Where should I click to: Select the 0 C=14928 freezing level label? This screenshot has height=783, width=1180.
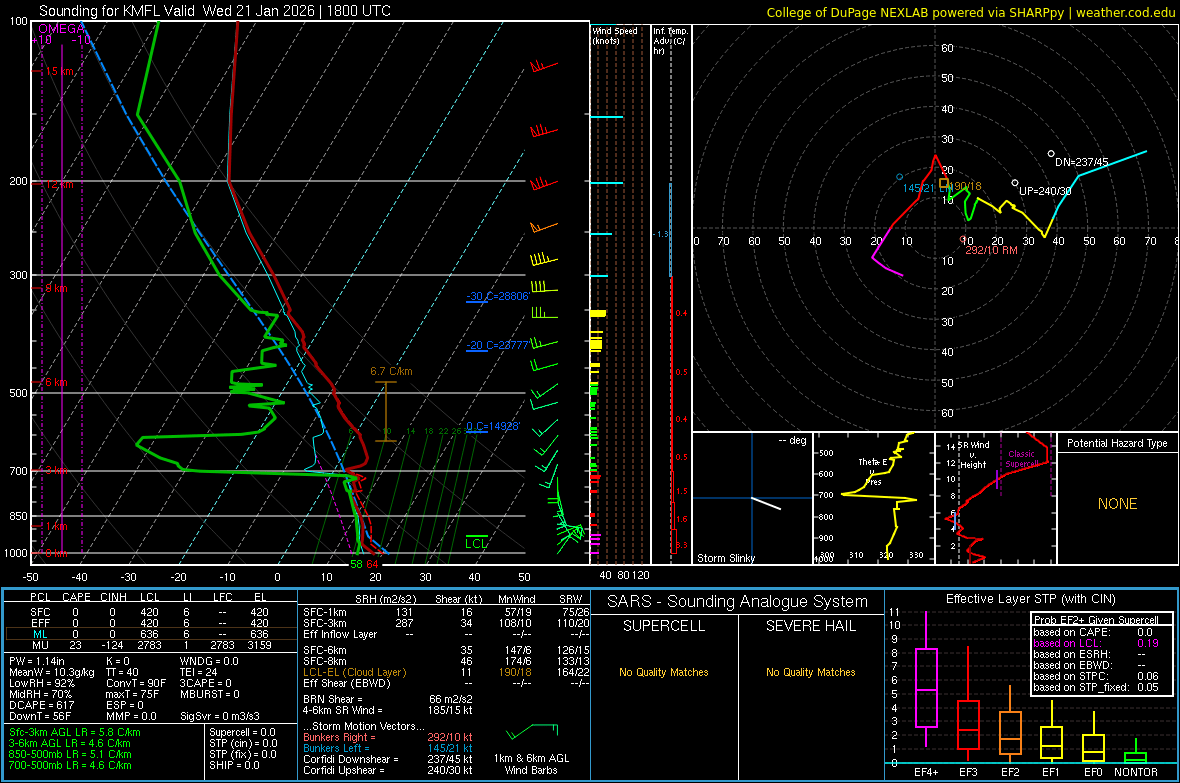point(493,426)
